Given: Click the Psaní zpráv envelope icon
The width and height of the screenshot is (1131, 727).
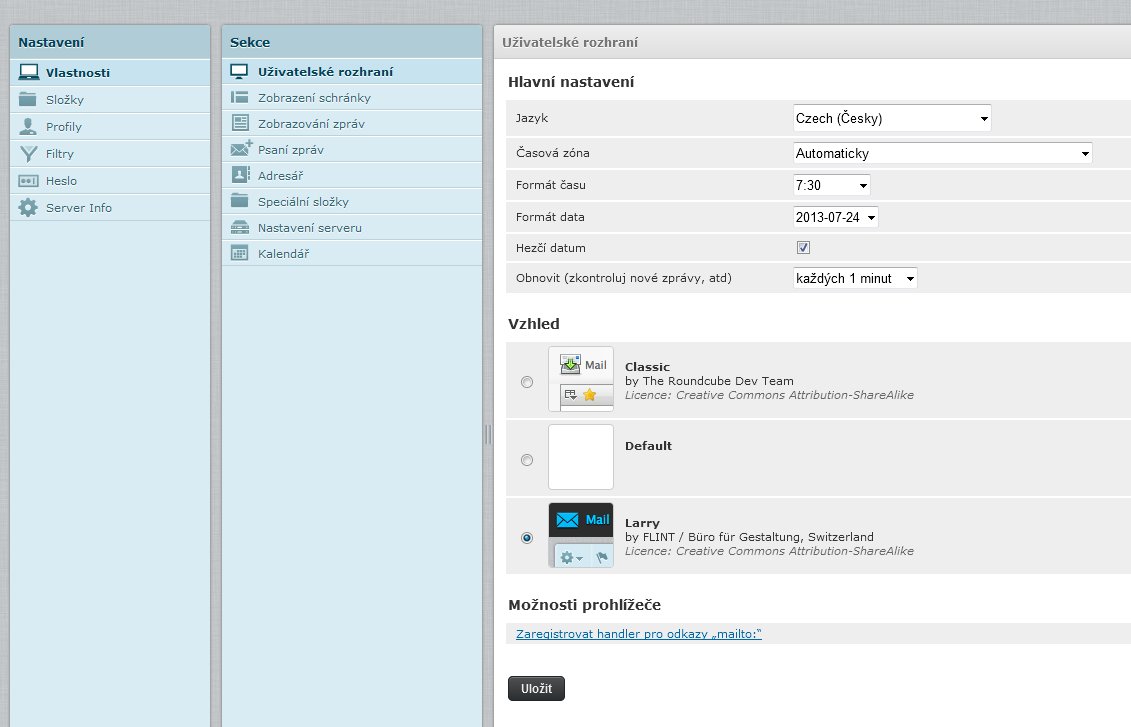Looking at the screenshot, I should 240,149.
